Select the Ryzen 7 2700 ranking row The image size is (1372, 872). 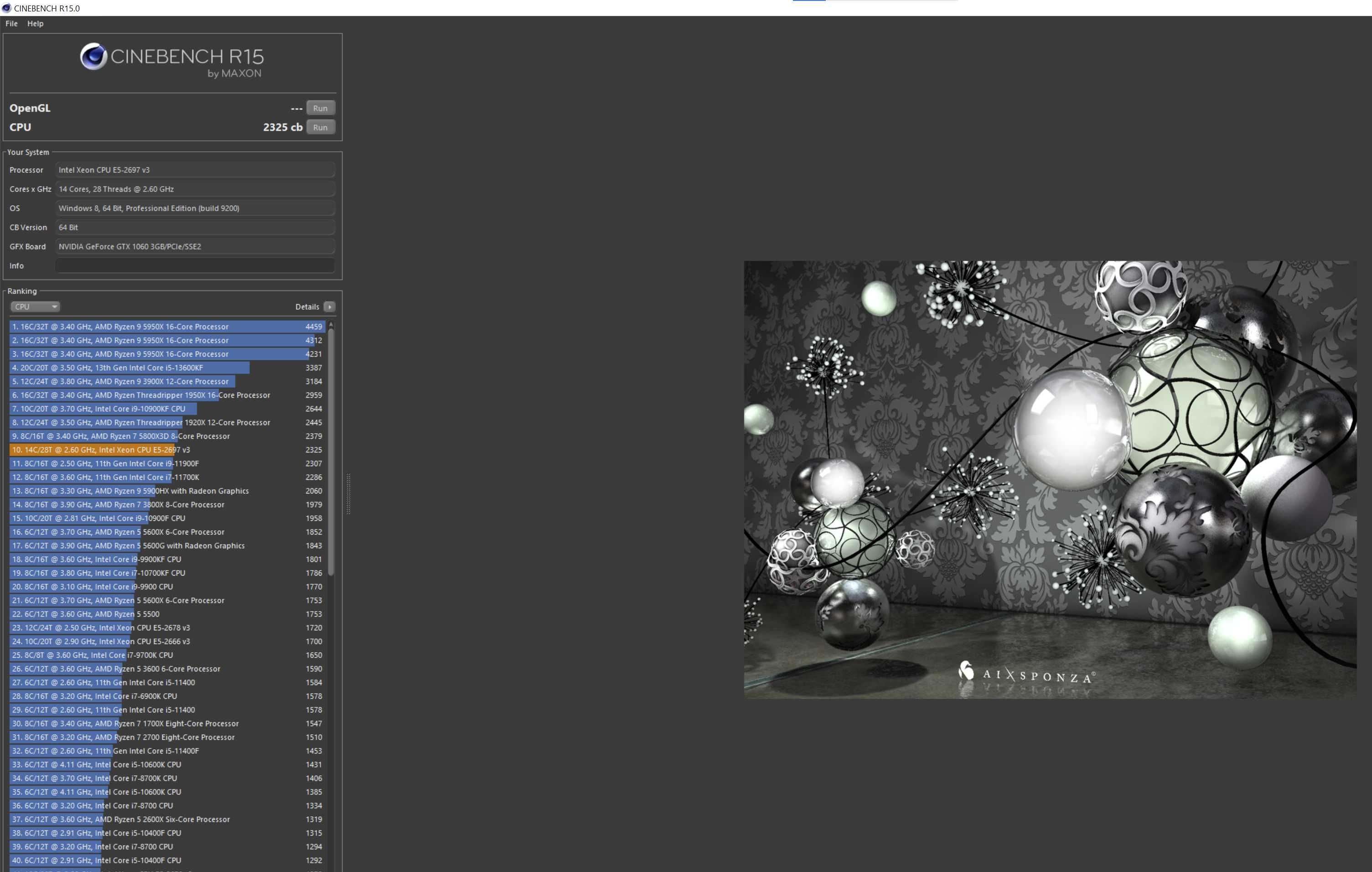click(x=167, y=737)
